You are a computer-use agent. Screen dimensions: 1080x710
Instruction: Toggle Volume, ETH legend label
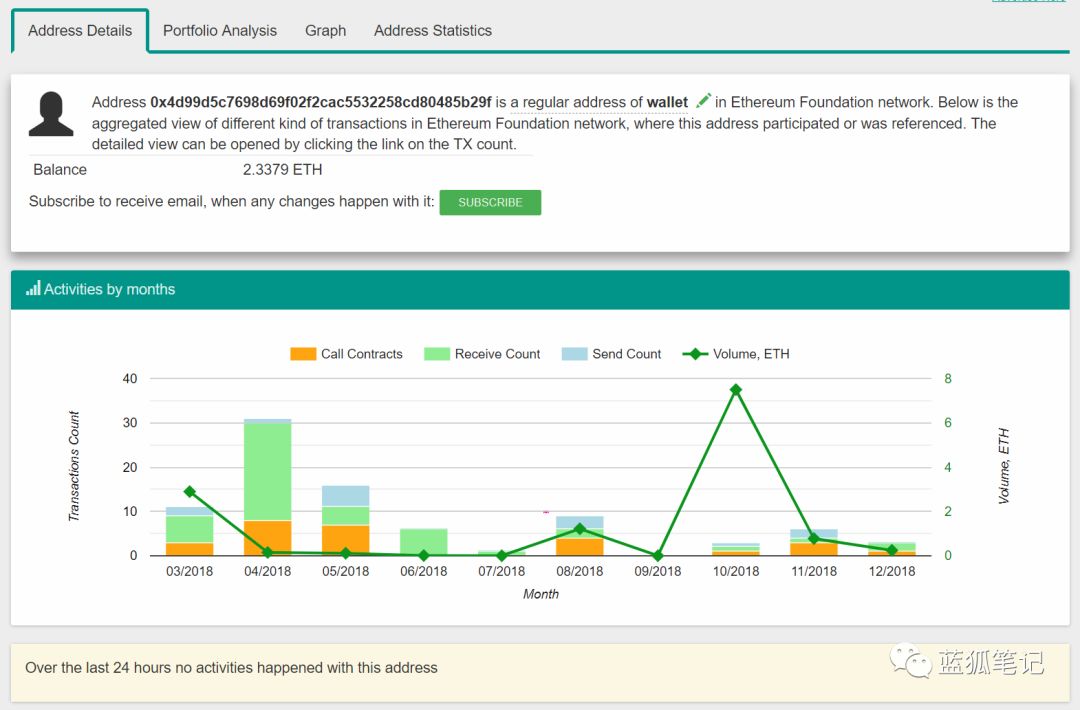point(751,354)
